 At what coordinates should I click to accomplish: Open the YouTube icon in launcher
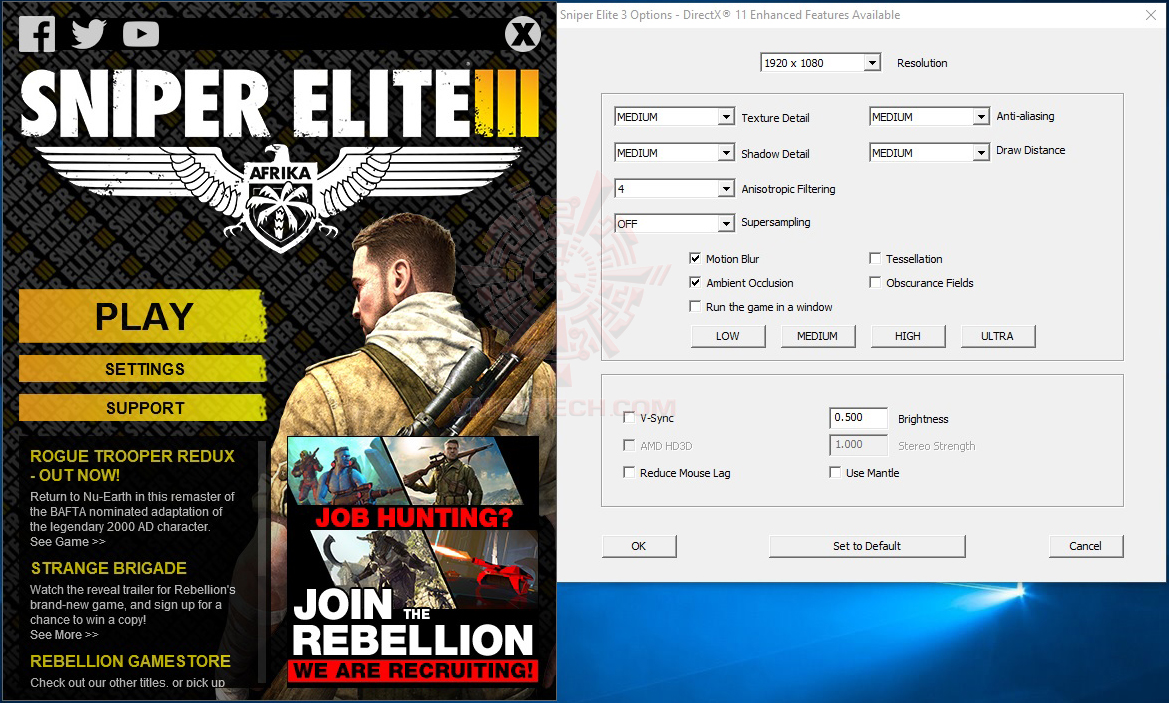pyautogui.click(x=141, y=34)
